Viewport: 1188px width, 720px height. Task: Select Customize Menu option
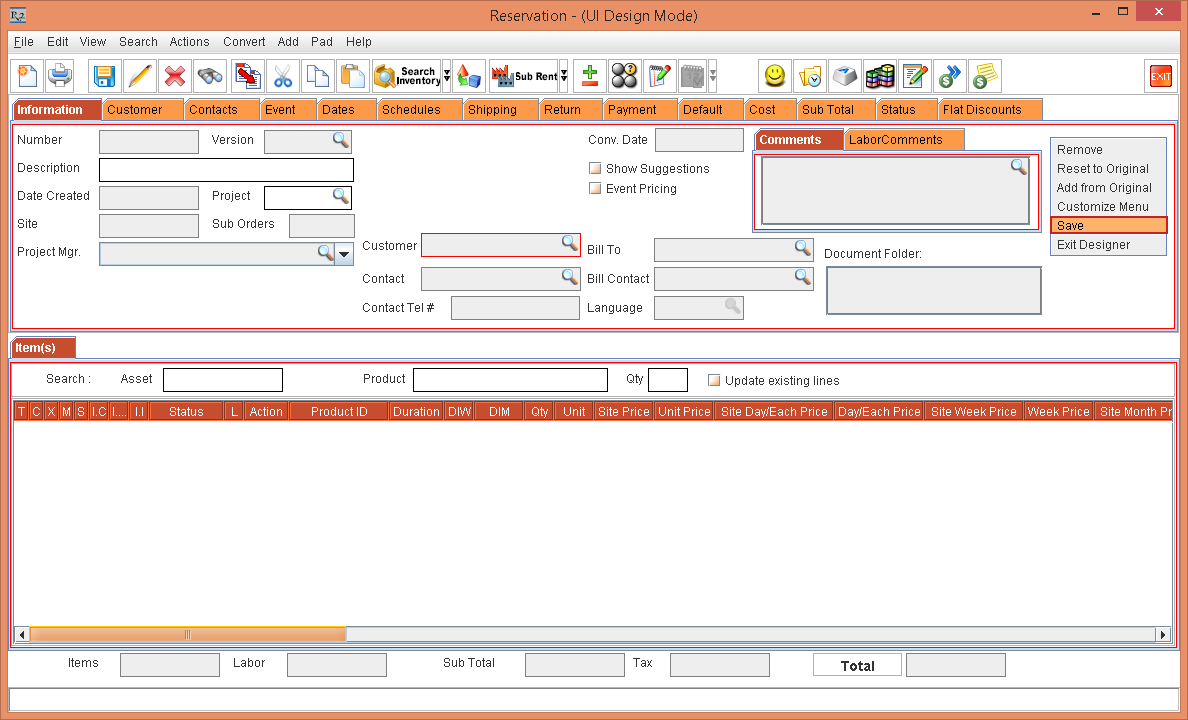pyautogui.click(x=1108, y=206)
